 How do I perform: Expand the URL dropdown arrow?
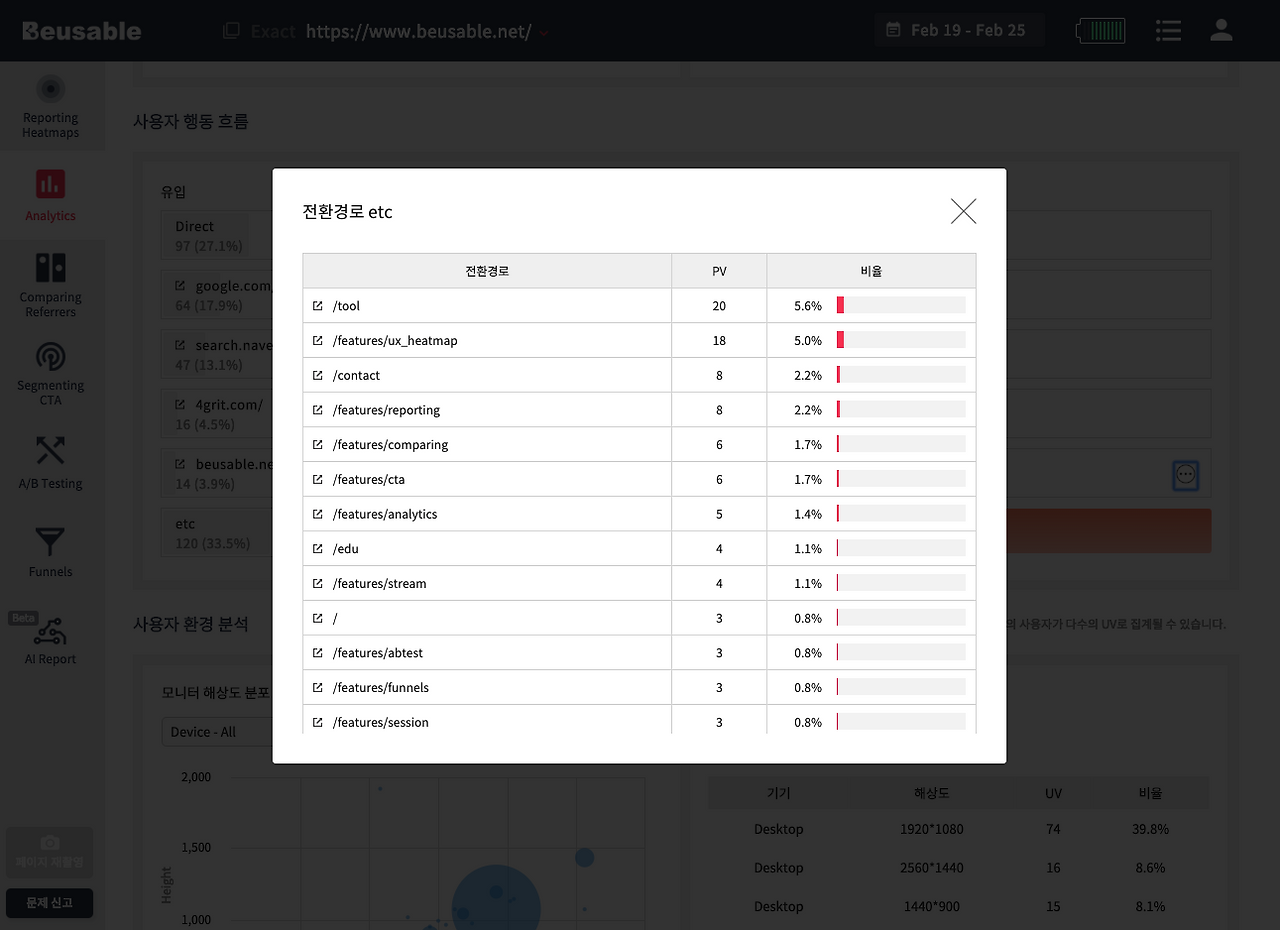point(543,33)
